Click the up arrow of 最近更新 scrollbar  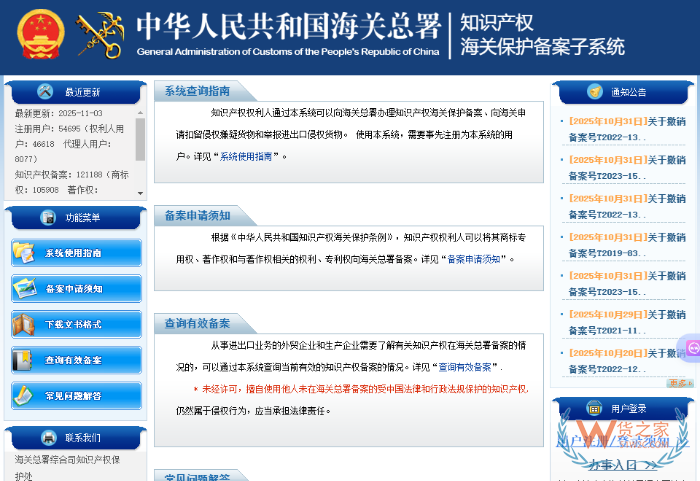[x=140, y=113]
